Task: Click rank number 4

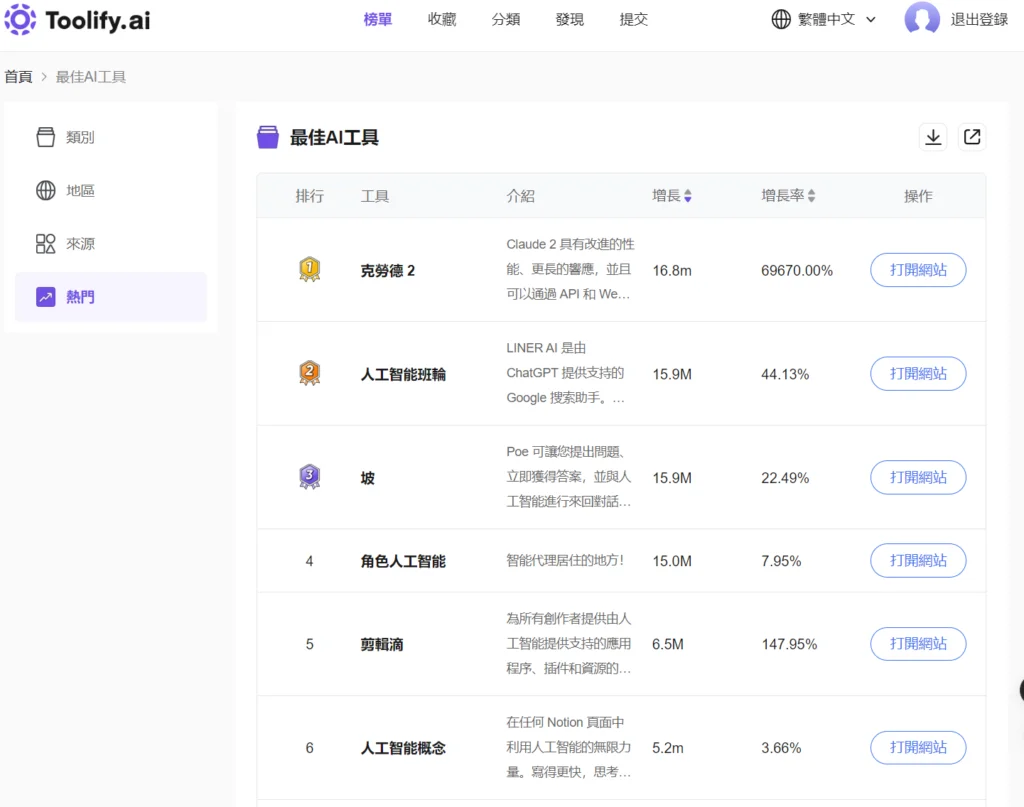Action: [x=310, y=561]
